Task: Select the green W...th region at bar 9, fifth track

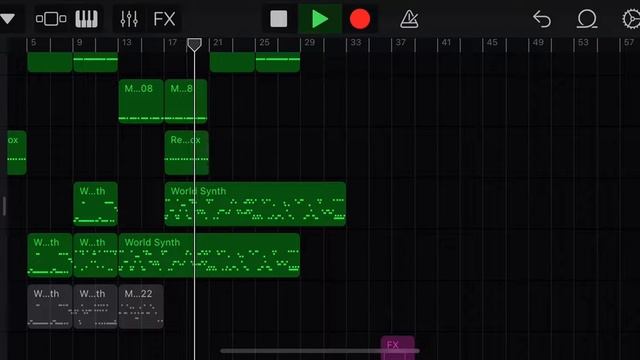Action: pos(96,255)
